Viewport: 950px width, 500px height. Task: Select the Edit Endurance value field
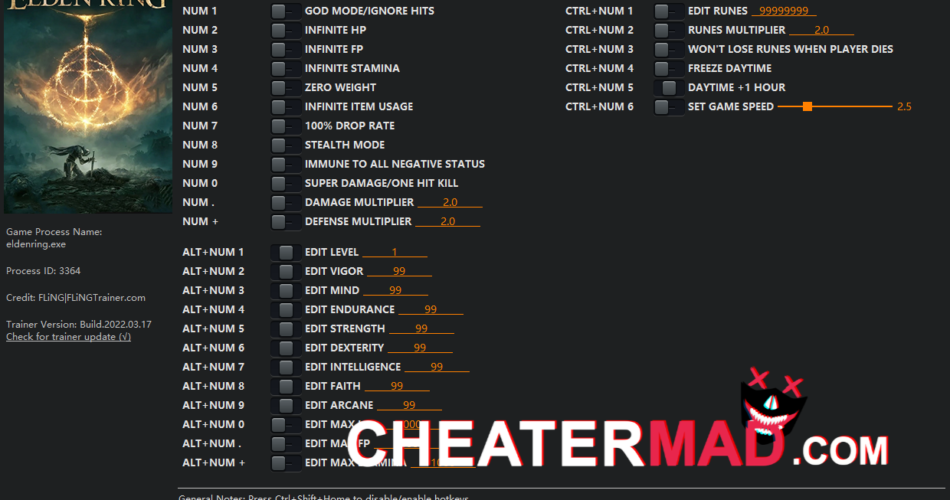[x=431, y=310]
